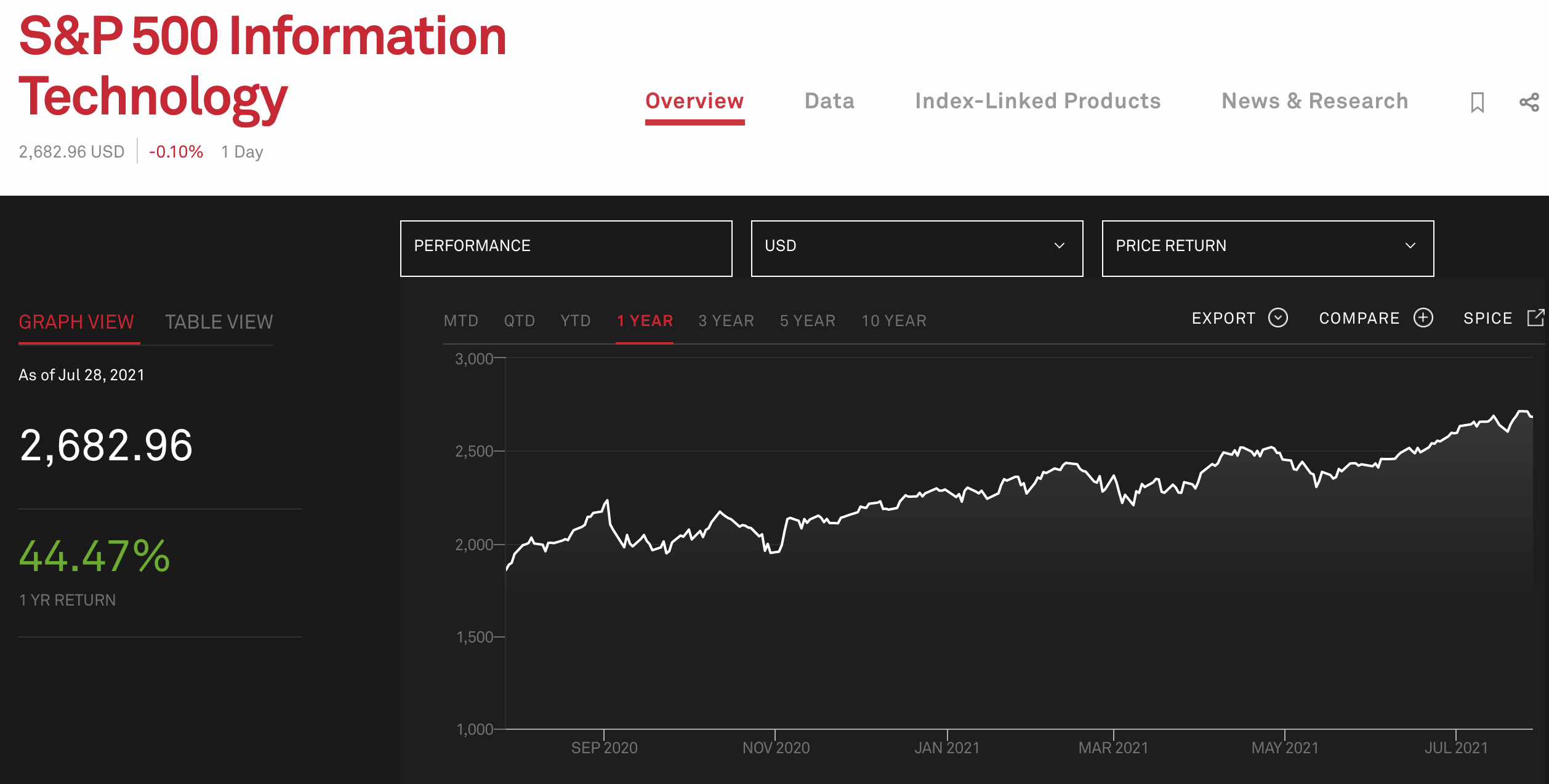Click the 1,500 y-axis label
The height and width of the screenshot is (784, 1549).
[475, 637]
